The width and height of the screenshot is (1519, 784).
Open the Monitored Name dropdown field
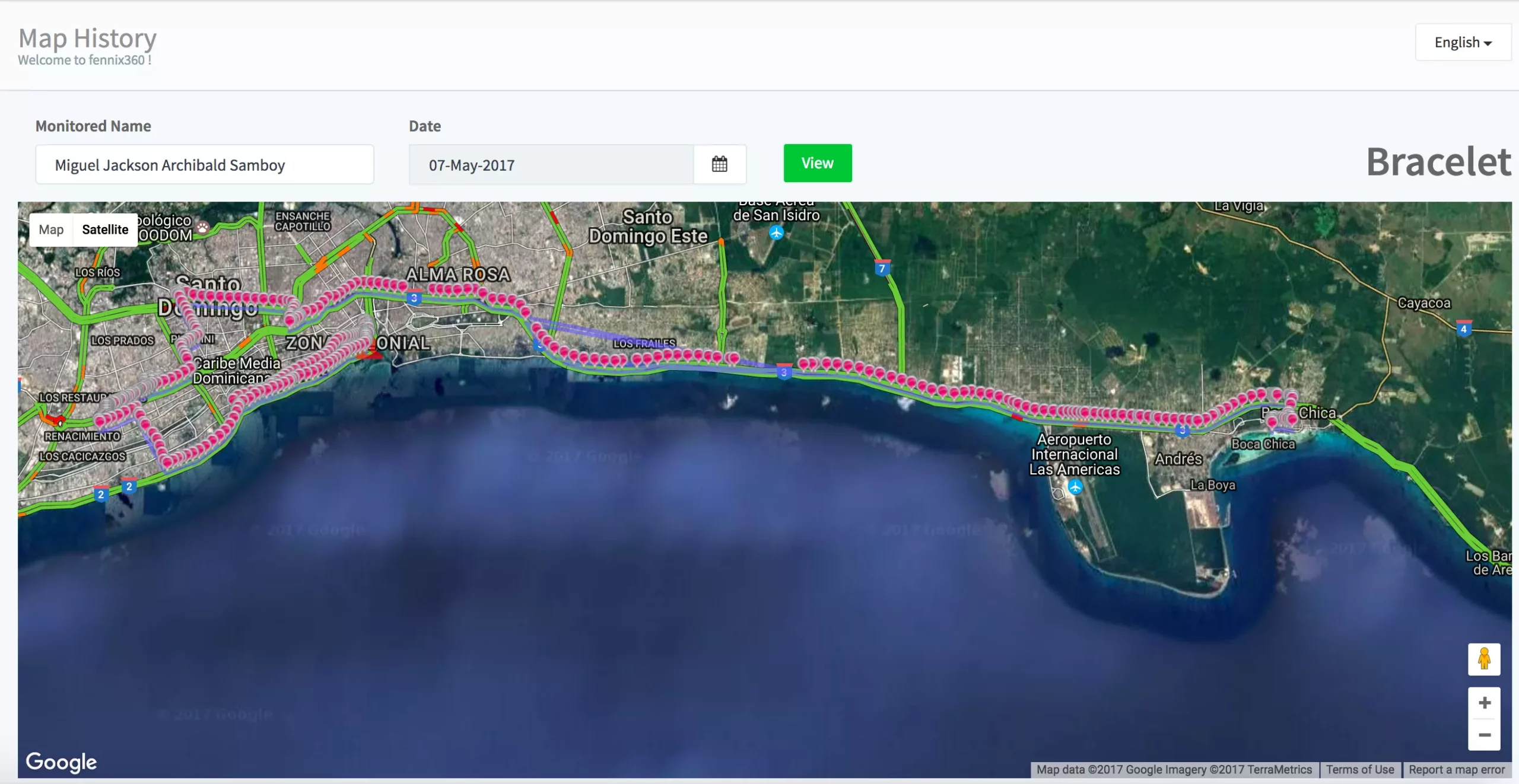click(204, 163)
